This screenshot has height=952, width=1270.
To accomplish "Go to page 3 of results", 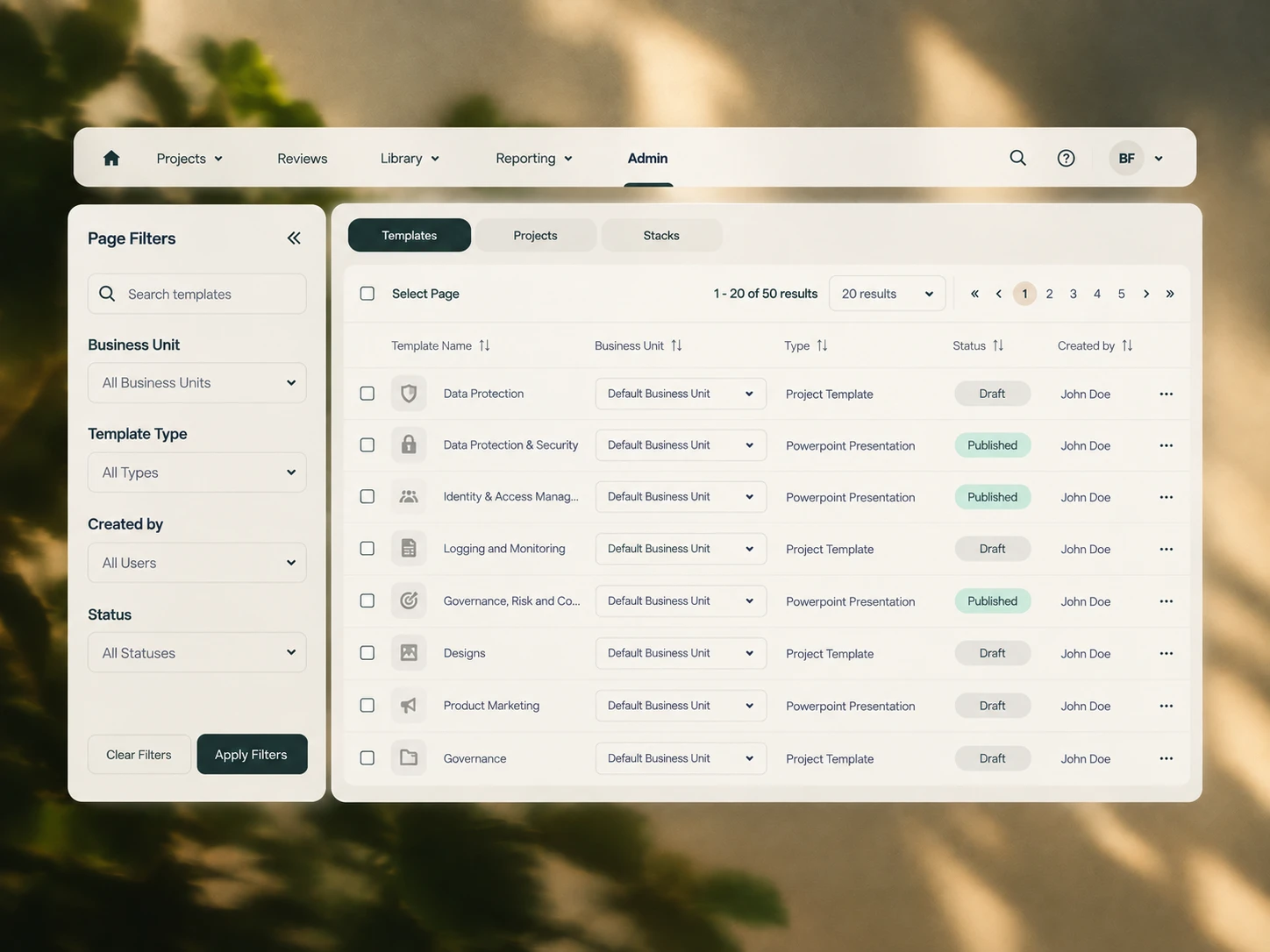I will coord(1073,294).
